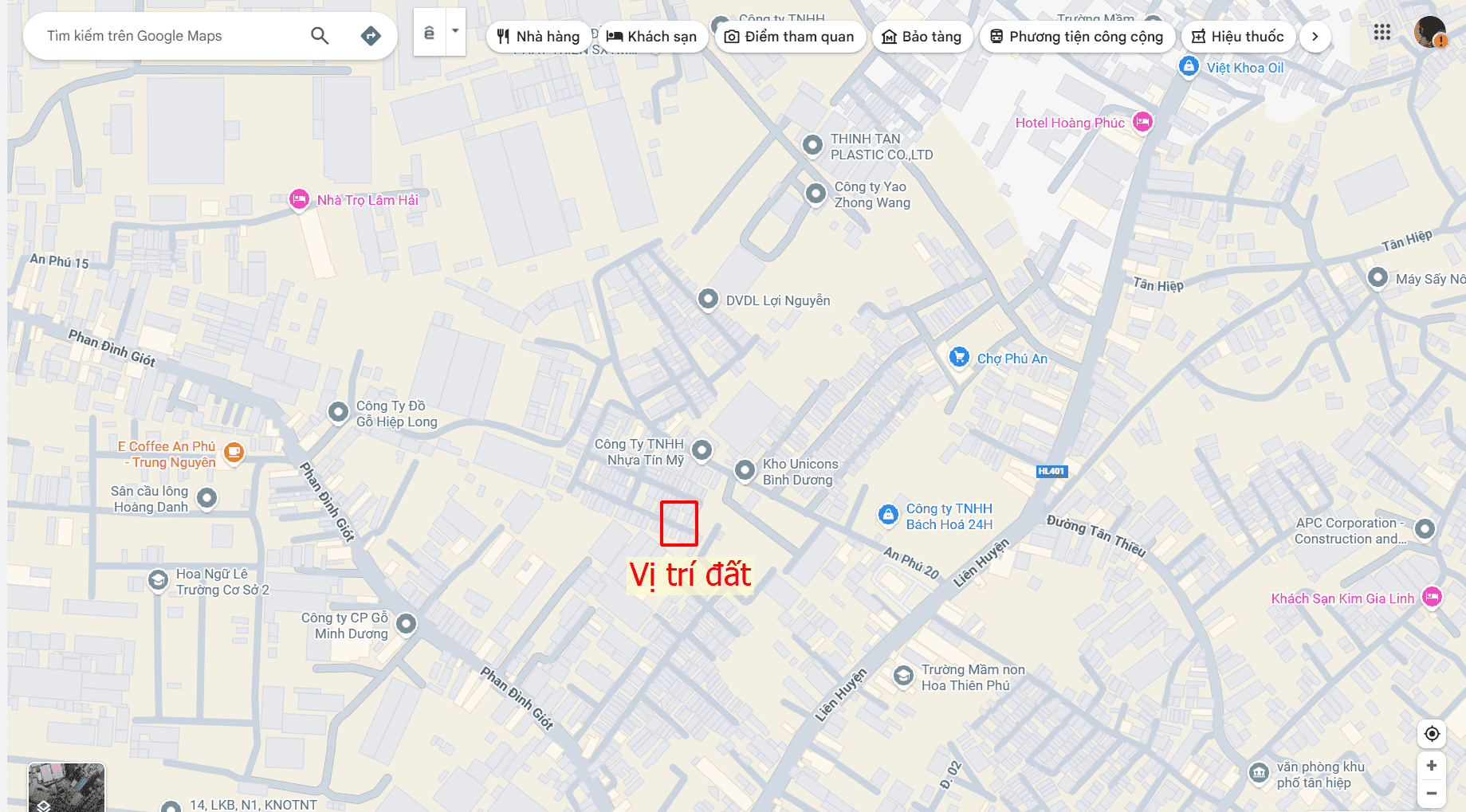The image size is (1466, 812).
Task: Open directions via the blue arrow icon
Action: click(x=371, y=36)
